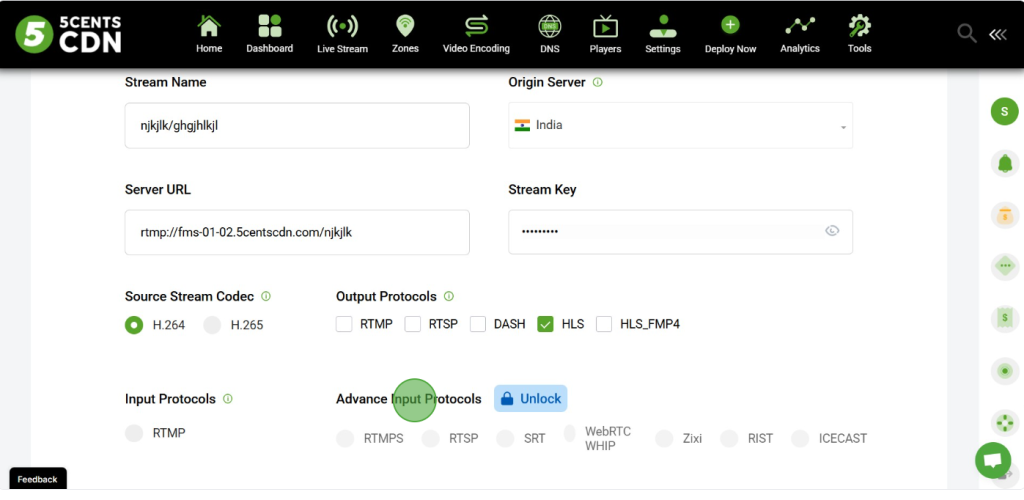Uncheck the HLS output protocol
Image resolution: width=1024 pixels, height=500 pixels.
pos(545,324)
